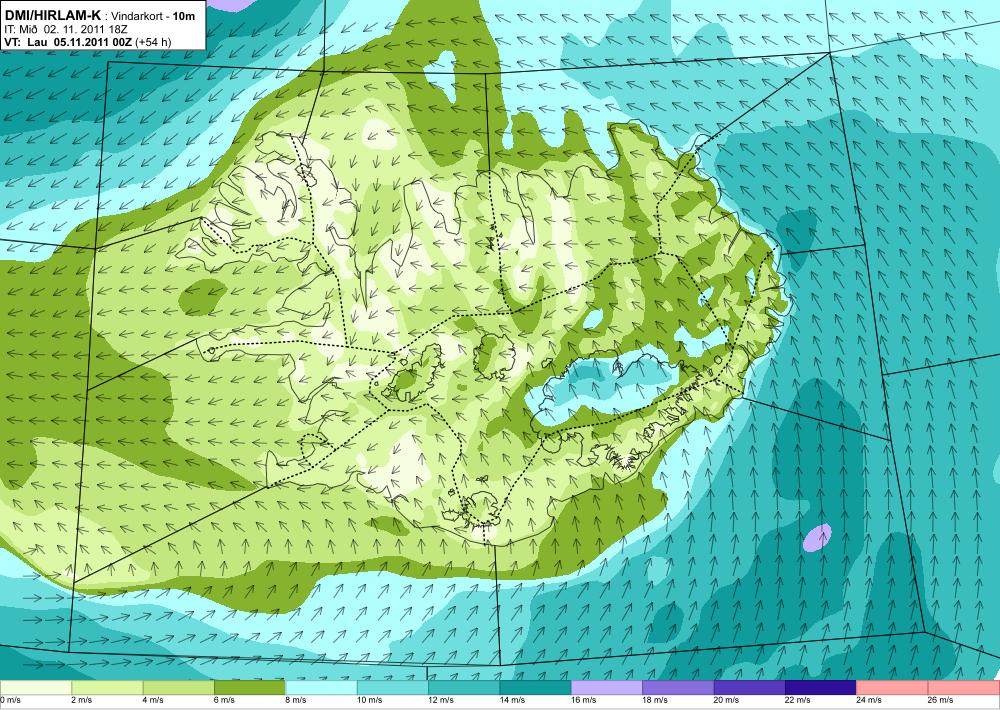
Task: Click the "22 m/s" legend label
Action: (x=798, y=700)
